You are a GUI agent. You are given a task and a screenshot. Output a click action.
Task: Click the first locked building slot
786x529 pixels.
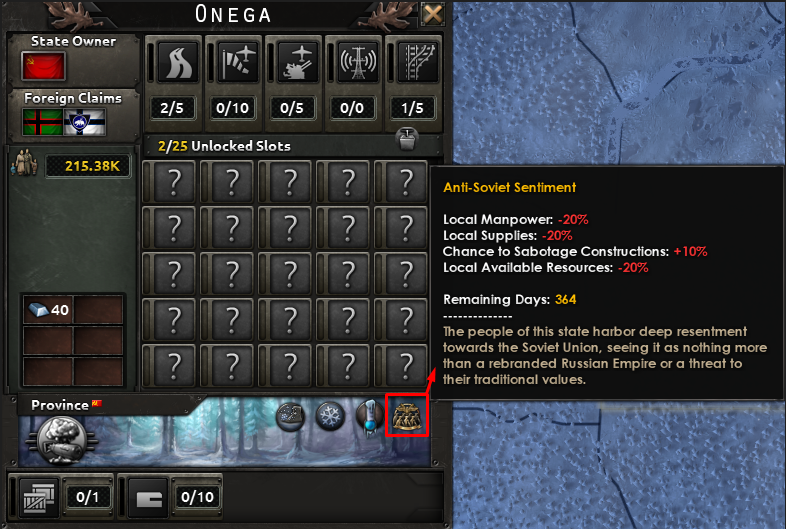pyautogui.click(x=173, y=181)
